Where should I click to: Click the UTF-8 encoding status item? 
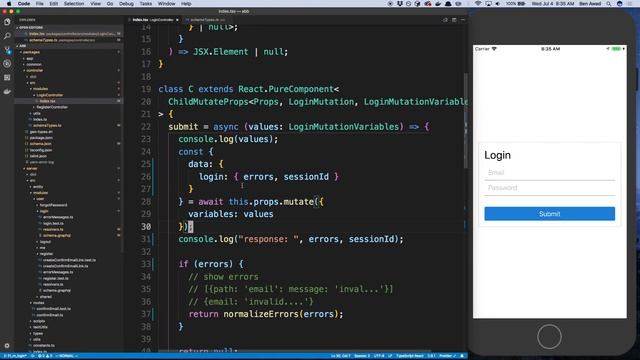coord(379,356)
